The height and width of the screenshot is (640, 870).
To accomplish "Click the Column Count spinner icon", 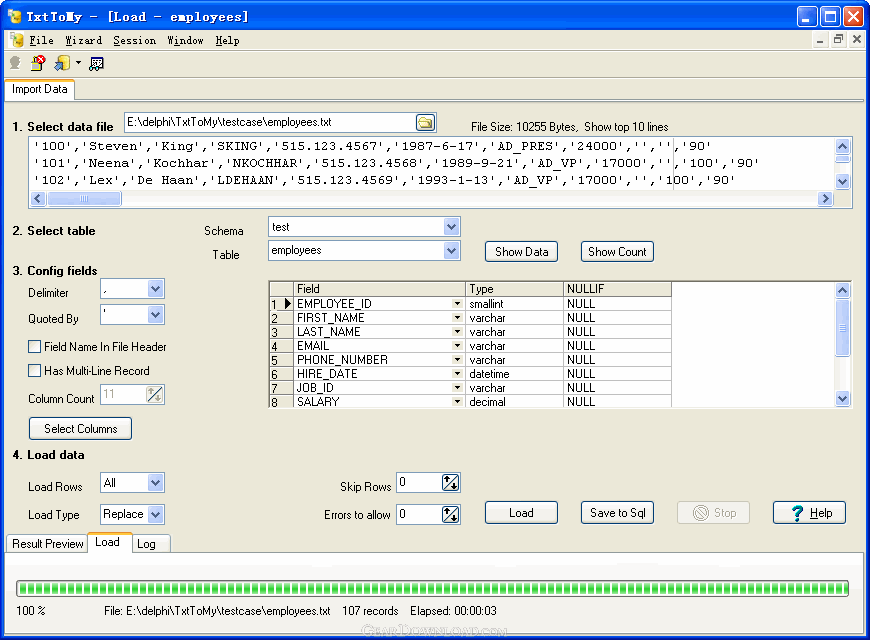I will [154, 395].
